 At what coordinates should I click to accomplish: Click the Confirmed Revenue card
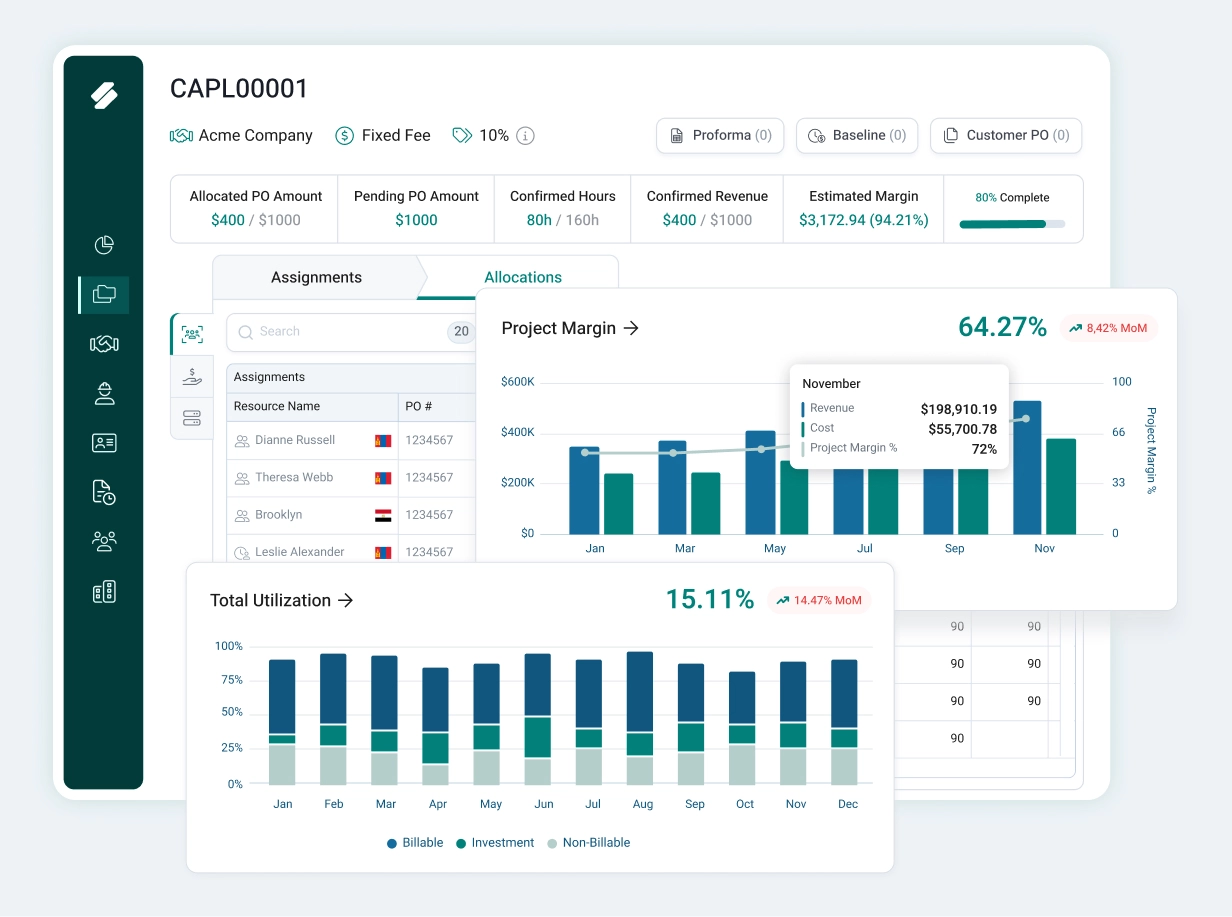pyautogui.click(x=707, y=209)
